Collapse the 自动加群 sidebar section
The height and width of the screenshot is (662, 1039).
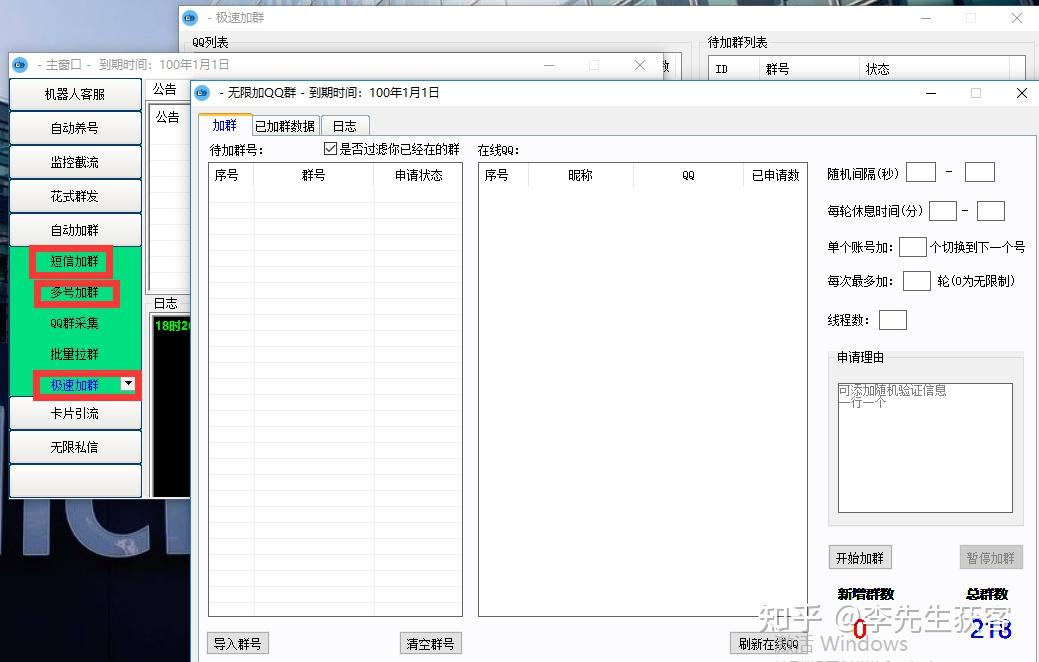coord(75,230)
